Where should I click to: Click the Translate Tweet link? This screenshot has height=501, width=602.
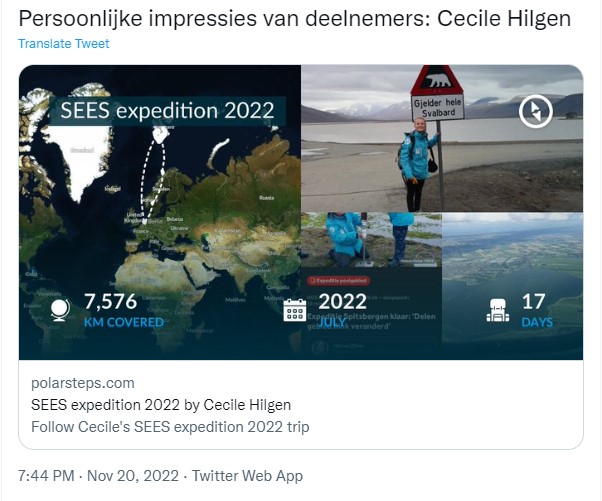pos(64,44)
